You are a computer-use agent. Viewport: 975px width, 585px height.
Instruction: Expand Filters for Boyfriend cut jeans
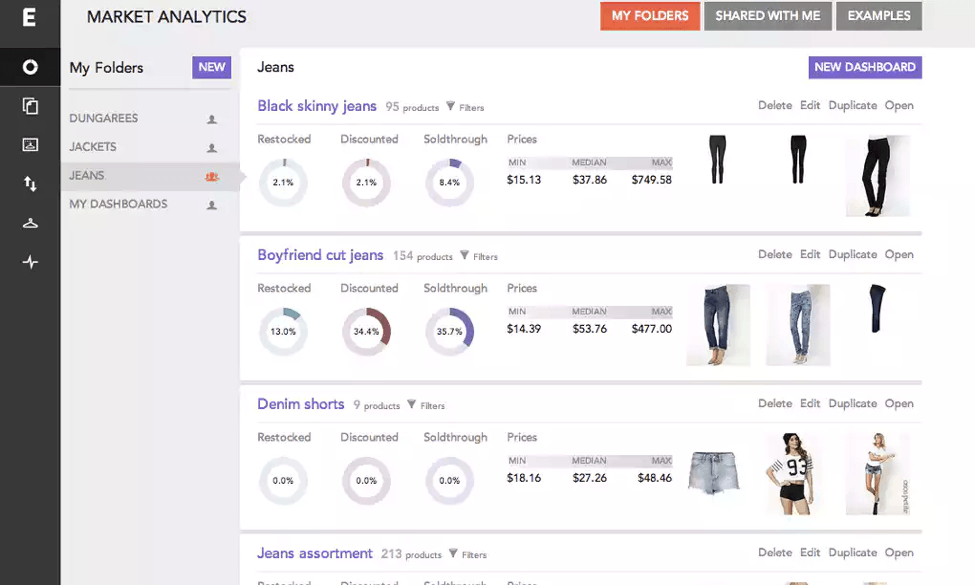pyautogui.click(x=478, y=256)
